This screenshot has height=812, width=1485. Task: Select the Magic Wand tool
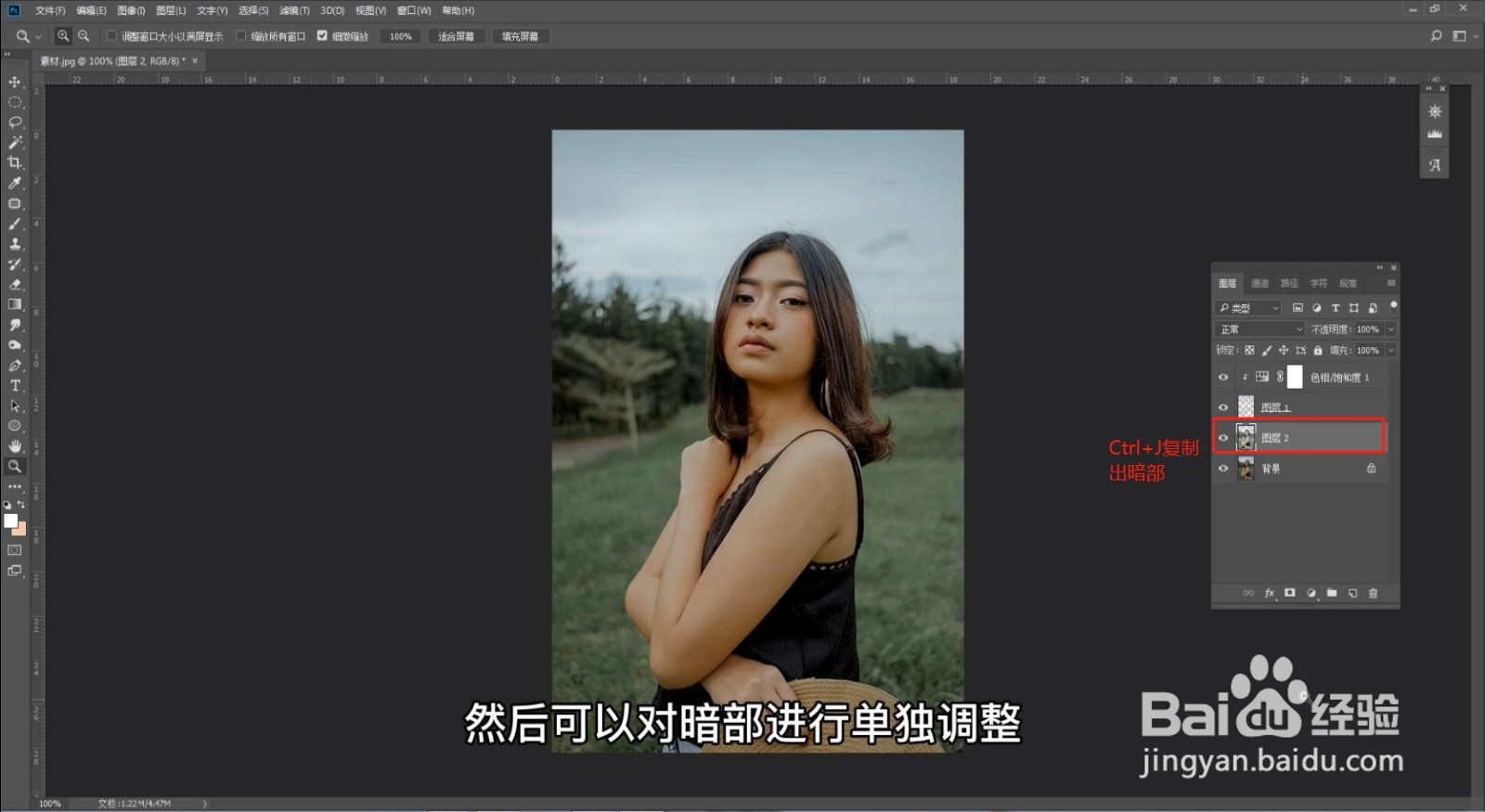15,143
